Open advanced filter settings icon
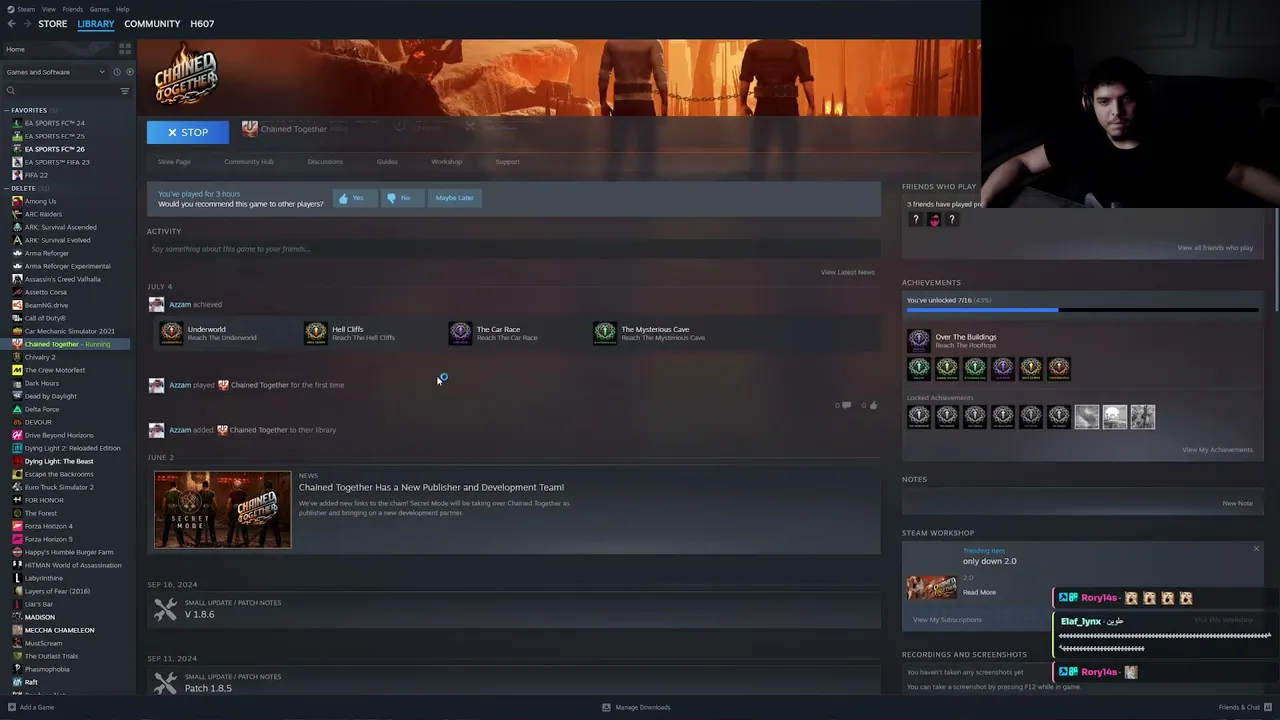Image resolution: width=1280 pixels, height=720 pixels. 125,91
